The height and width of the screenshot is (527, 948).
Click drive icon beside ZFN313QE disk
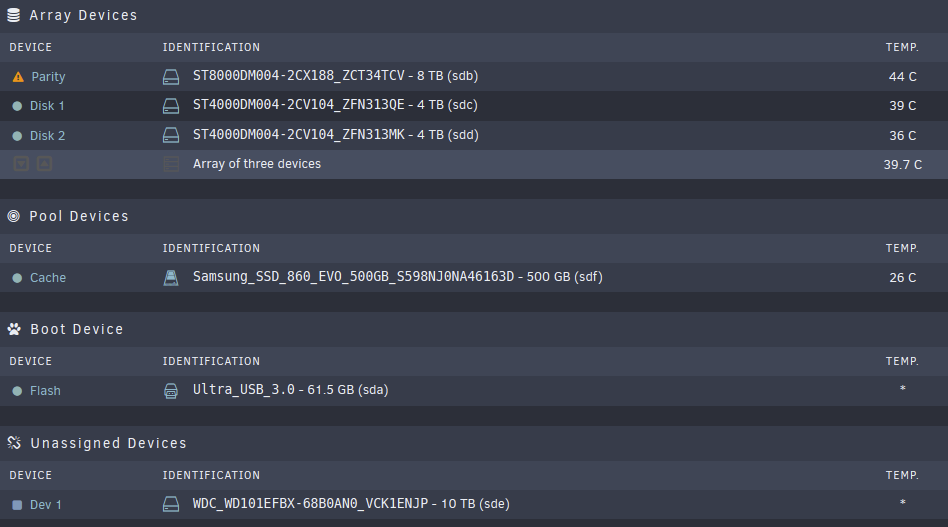tap(171, 106)
